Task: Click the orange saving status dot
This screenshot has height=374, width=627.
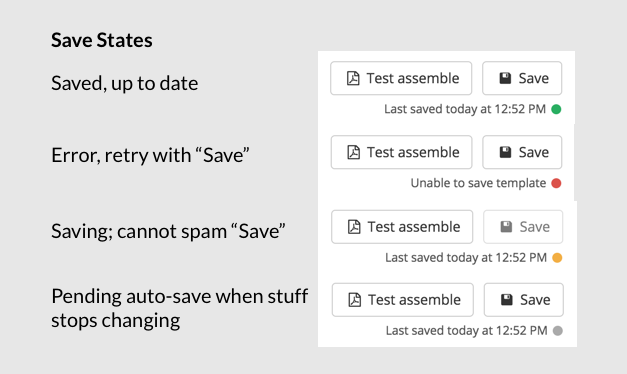Action: (557, 258)
